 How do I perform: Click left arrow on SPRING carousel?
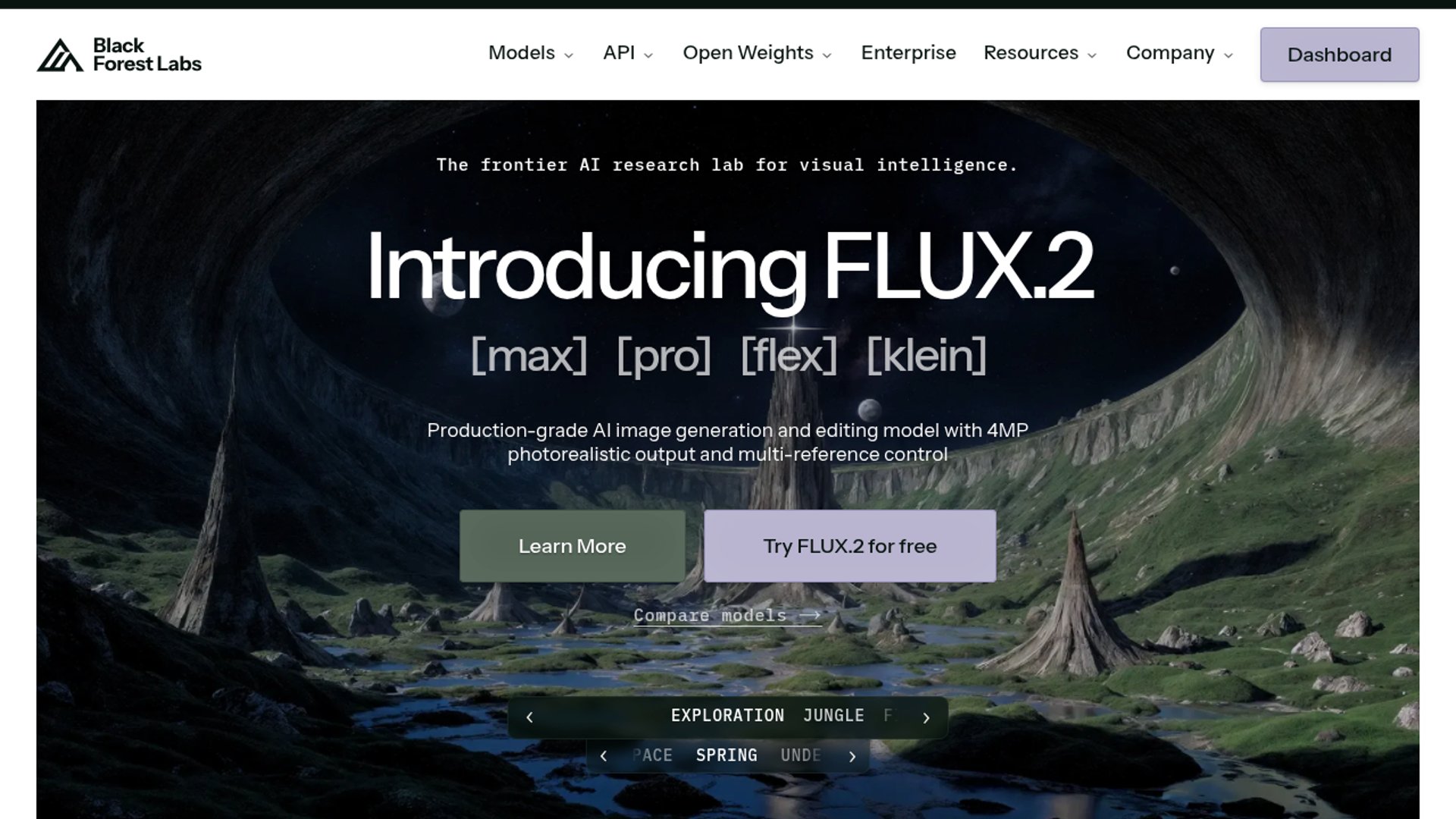(604, 756)
